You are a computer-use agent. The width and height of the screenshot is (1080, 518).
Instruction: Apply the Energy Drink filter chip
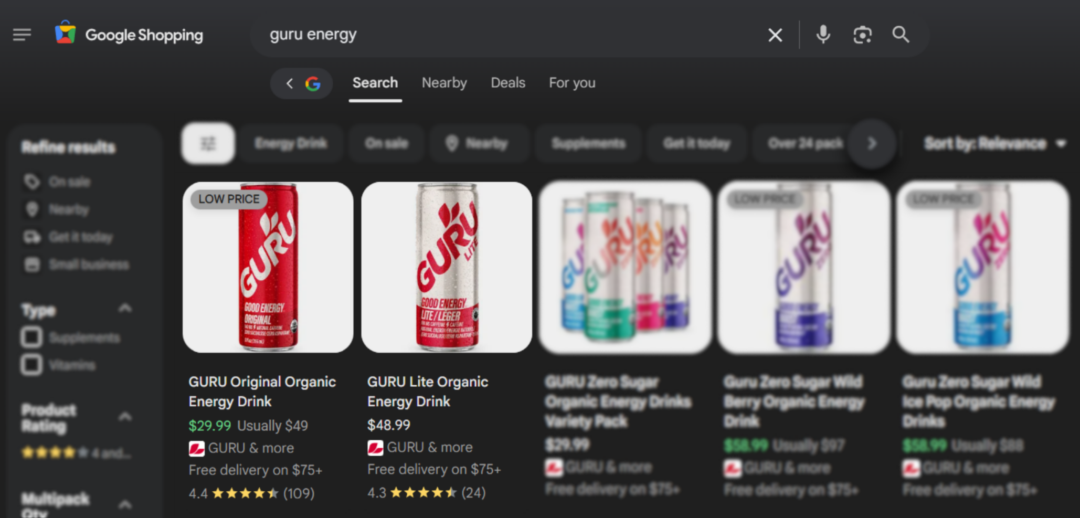point(291,143)
